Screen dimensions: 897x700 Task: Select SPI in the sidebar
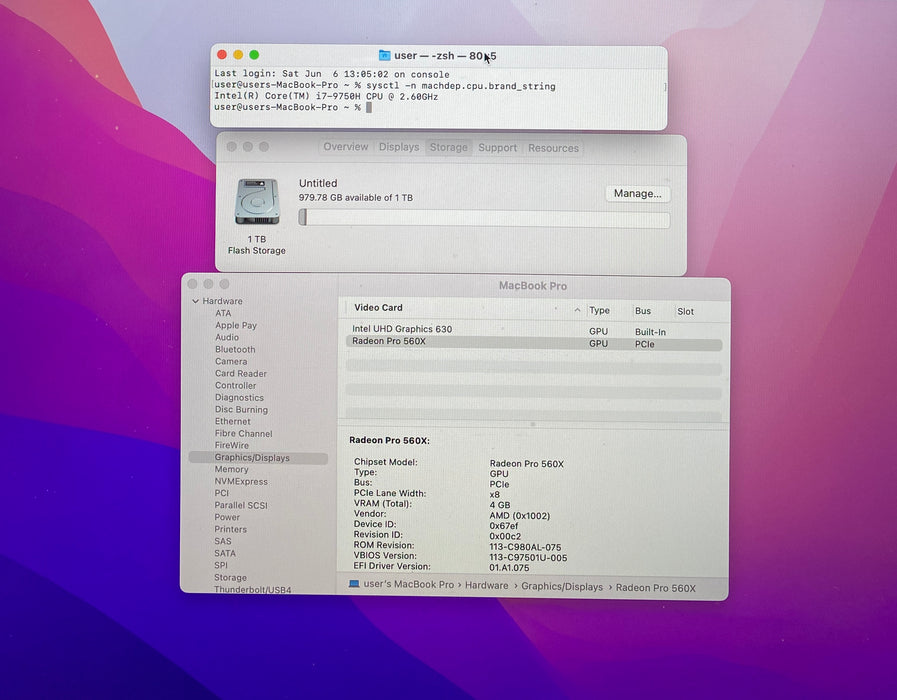coord(221,565)
